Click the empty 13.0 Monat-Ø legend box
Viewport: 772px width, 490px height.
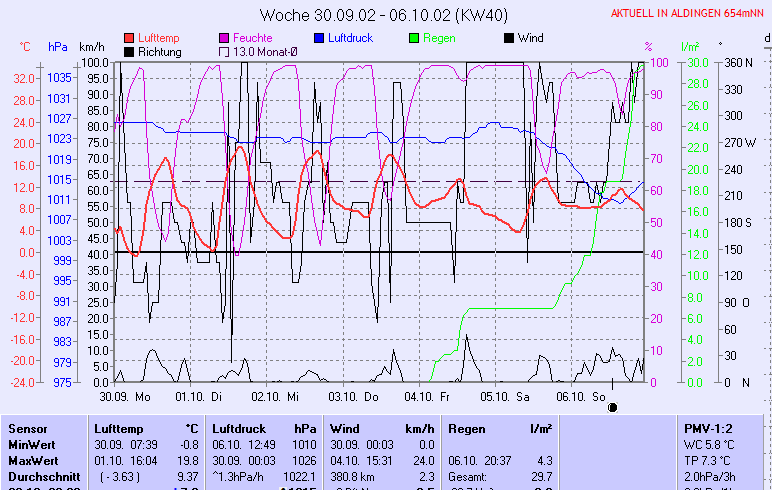224,51
